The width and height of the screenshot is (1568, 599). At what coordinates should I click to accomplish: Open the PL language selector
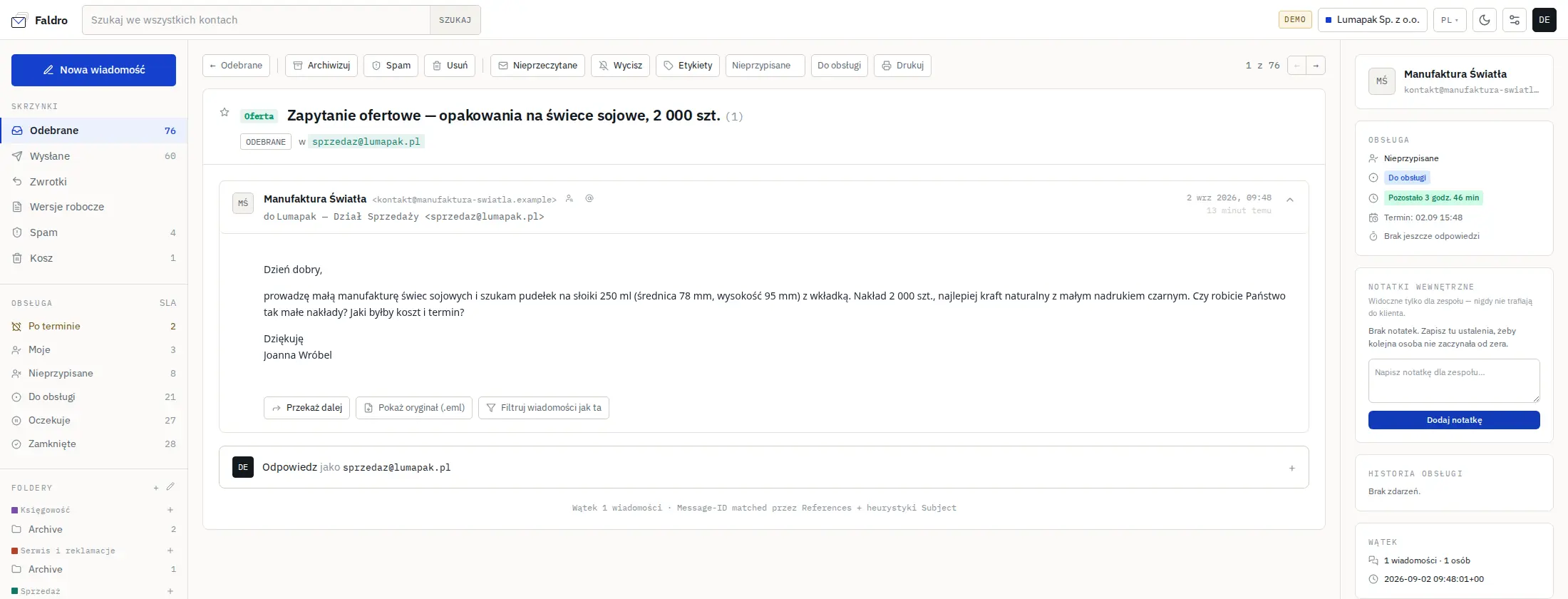click(x=1449, y=20)
